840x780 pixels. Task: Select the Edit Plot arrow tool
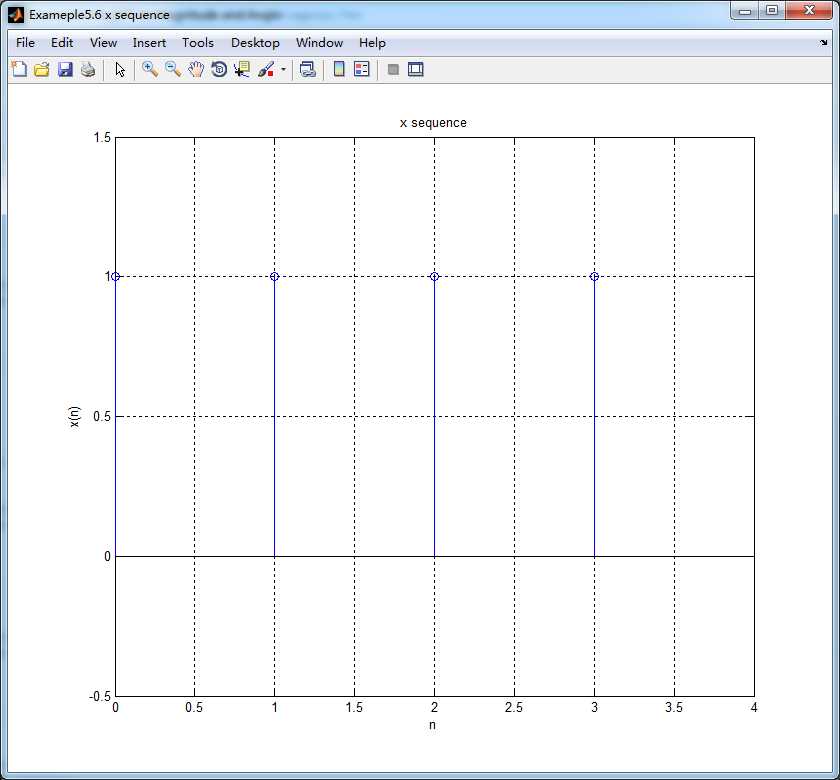[120, 70]
